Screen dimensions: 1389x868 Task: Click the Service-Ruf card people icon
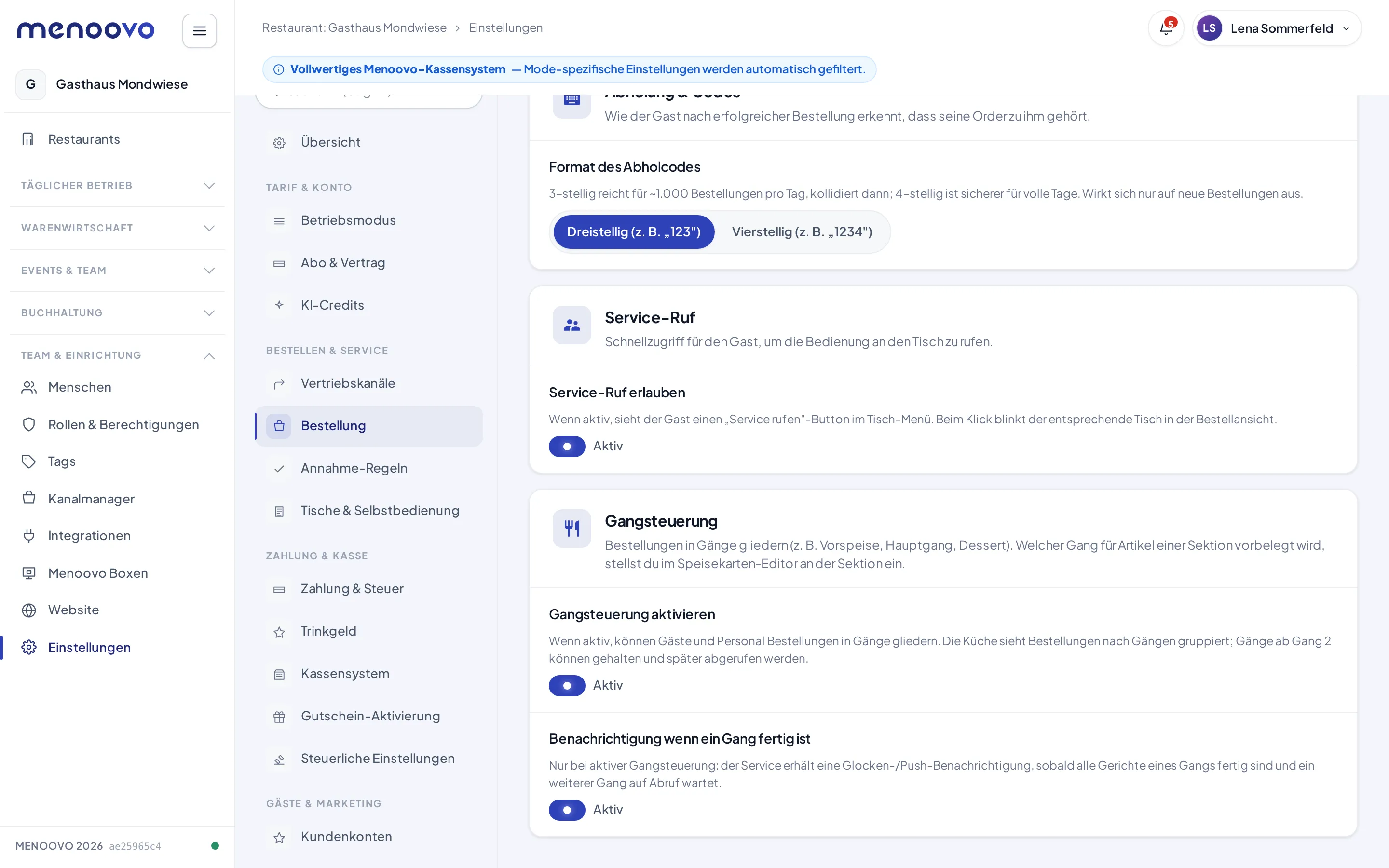pyautogui.click(x=572, y=325)
